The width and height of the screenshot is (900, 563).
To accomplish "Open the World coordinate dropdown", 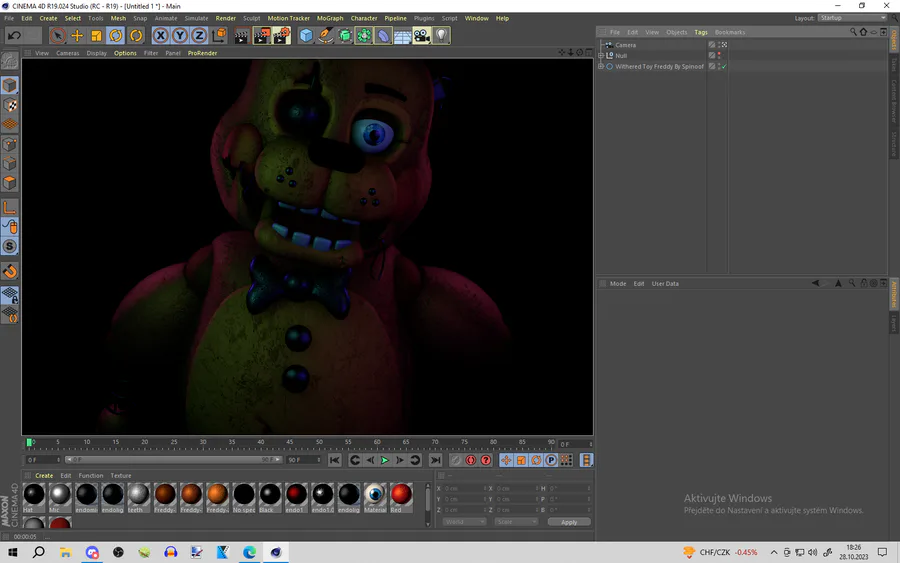I will click(464, 522).
